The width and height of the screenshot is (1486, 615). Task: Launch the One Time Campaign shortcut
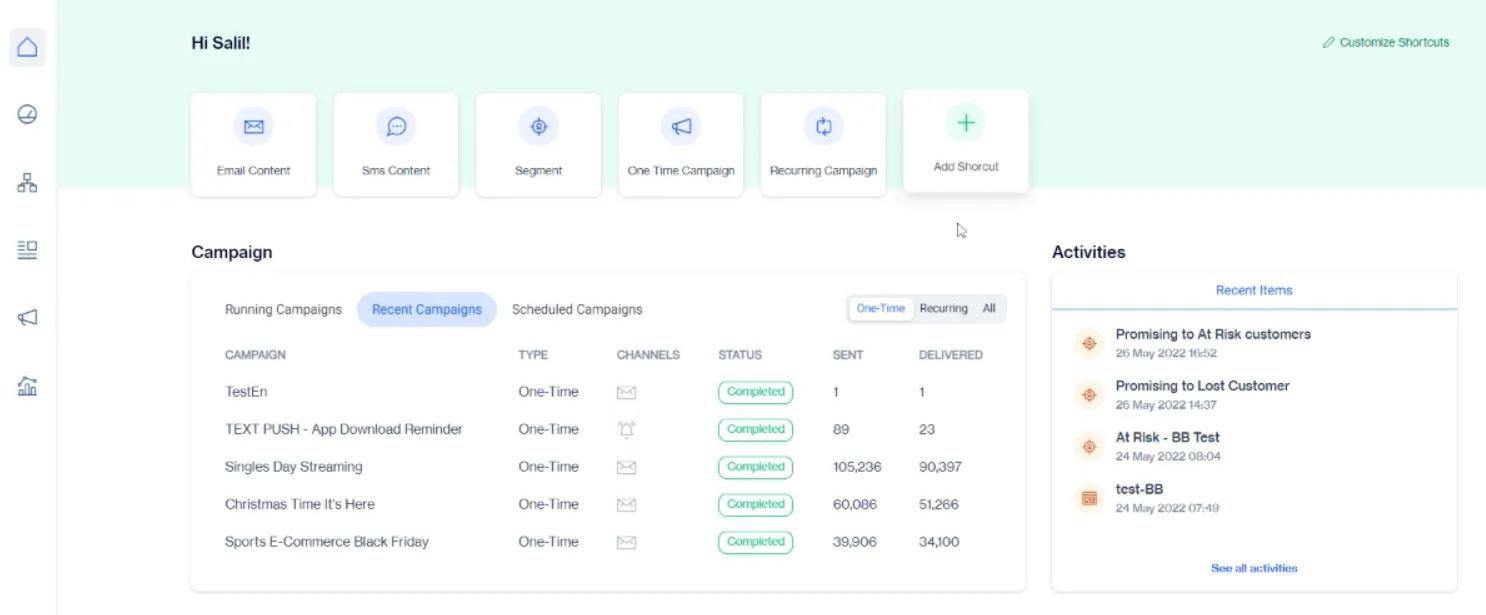pyautogui.click(x=681, y=144)
